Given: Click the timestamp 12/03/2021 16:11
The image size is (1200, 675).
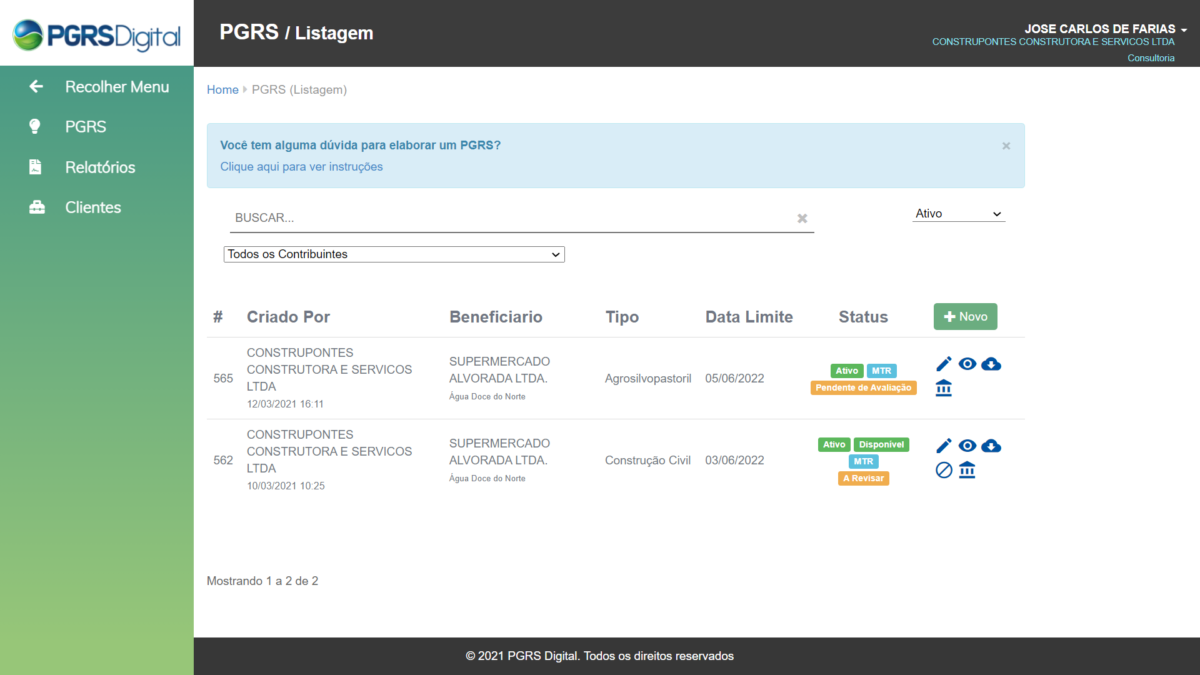Looking at the screenshot, I should click(285, 404).
